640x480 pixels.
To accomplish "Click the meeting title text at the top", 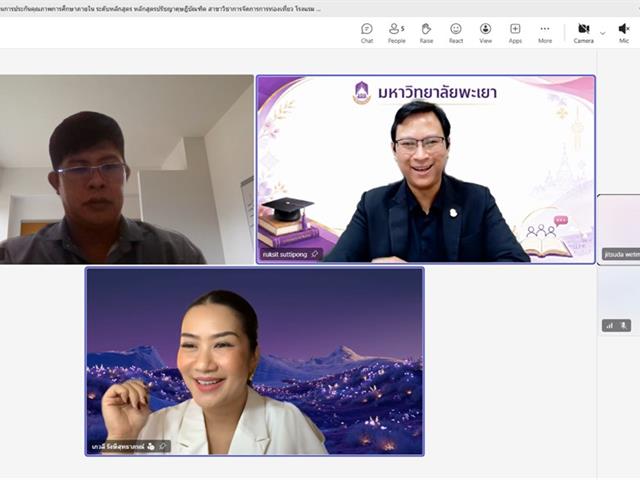I will tap(160, 9).
